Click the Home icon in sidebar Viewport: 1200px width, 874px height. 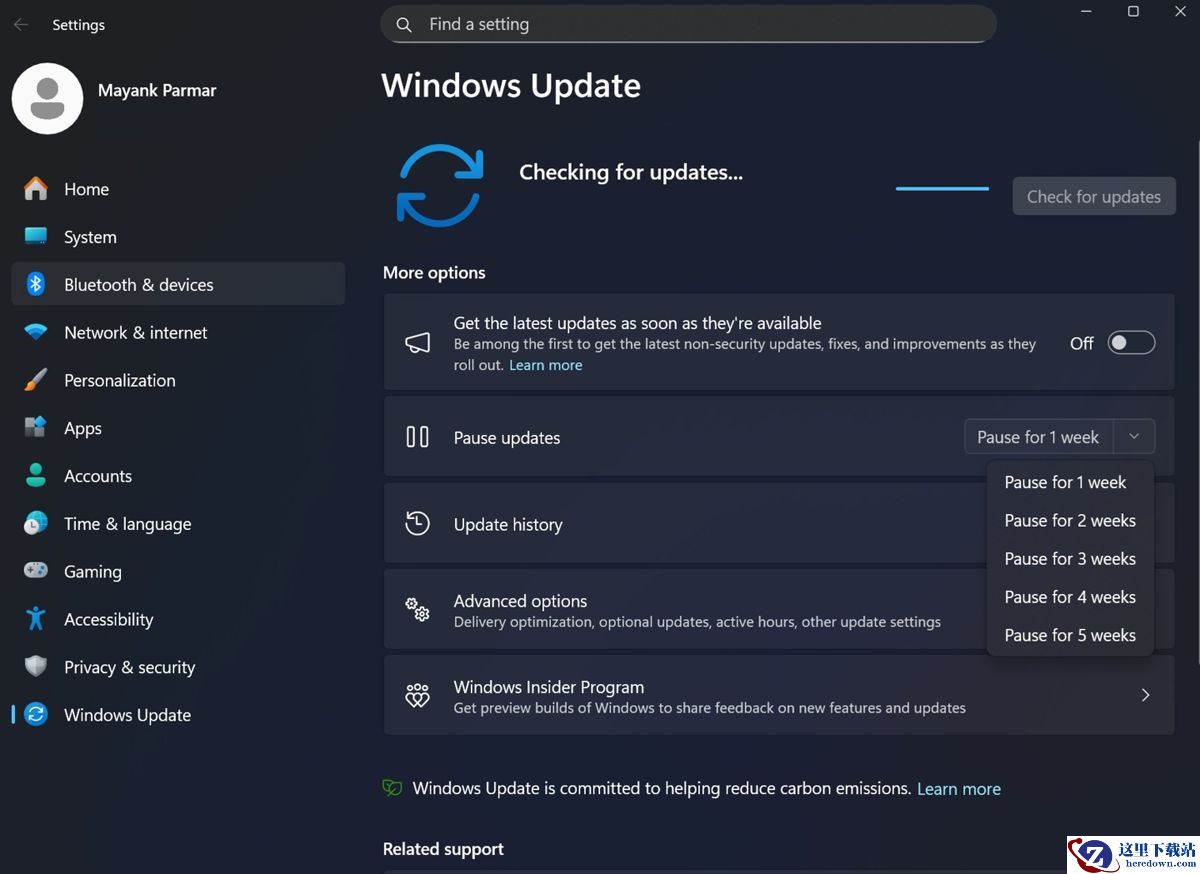[36, 189]
